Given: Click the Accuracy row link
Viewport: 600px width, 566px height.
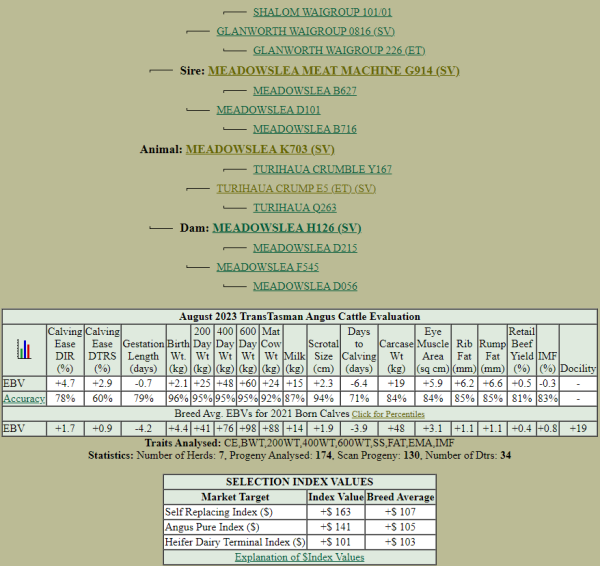Looking at the screenshot, I should (23, 398).
